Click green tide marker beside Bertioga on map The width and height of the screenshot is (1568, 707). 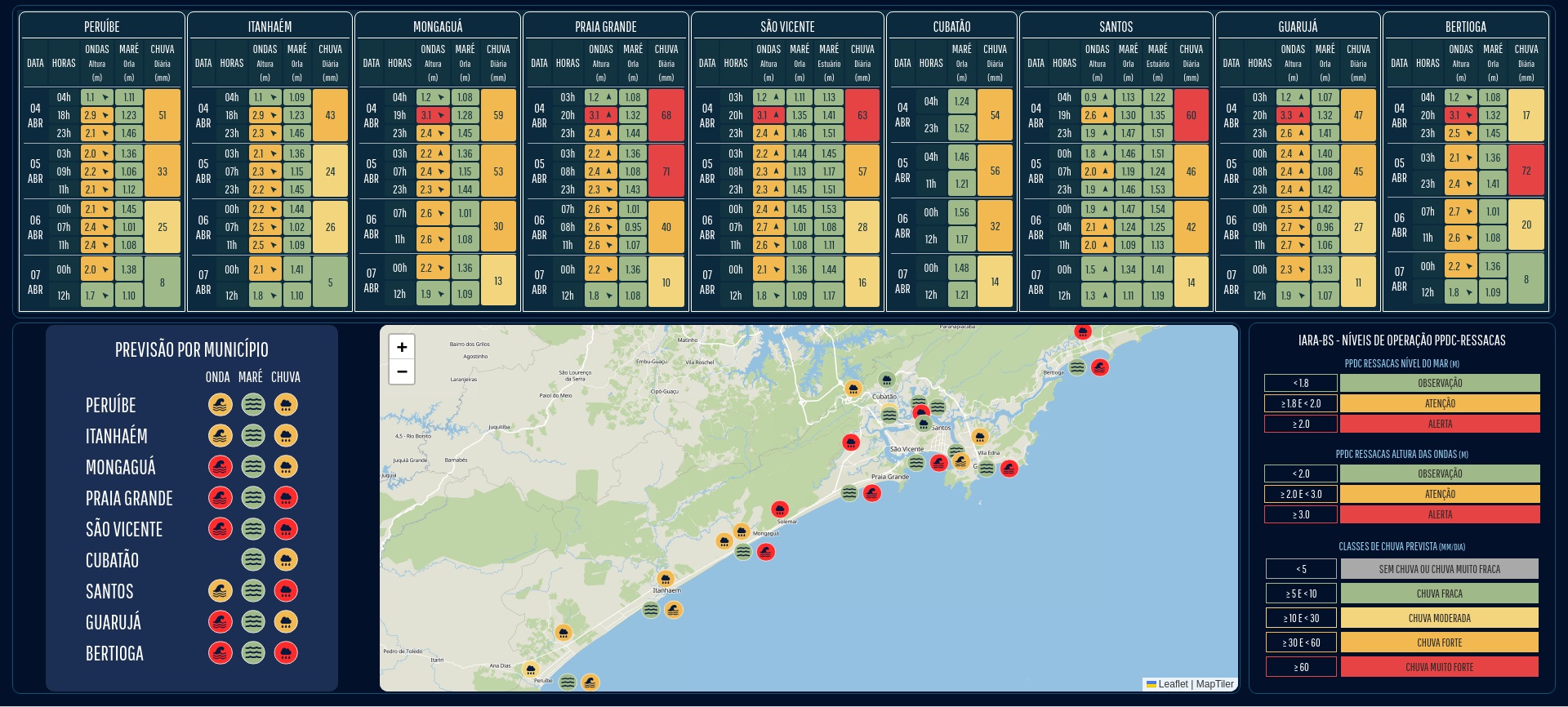tap(1077, 367)
